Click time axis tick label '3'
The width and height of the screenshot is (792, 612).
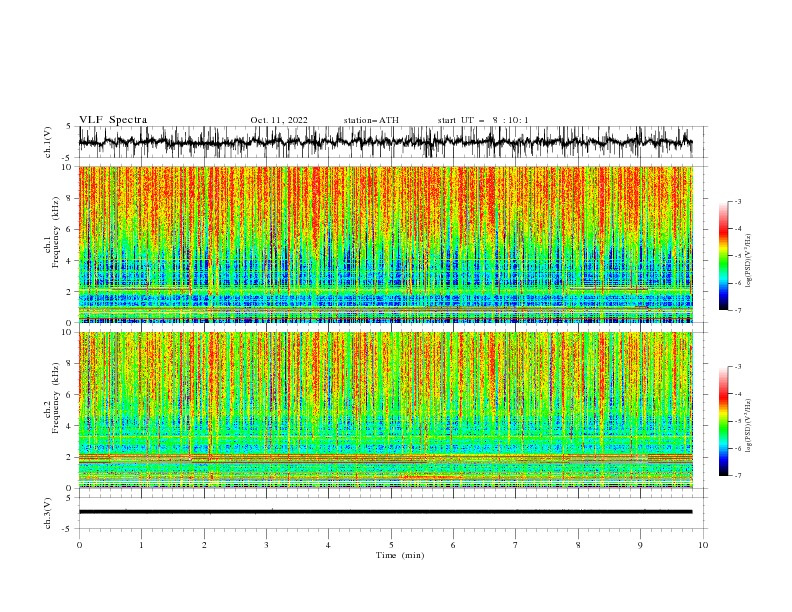pos(266,545)
